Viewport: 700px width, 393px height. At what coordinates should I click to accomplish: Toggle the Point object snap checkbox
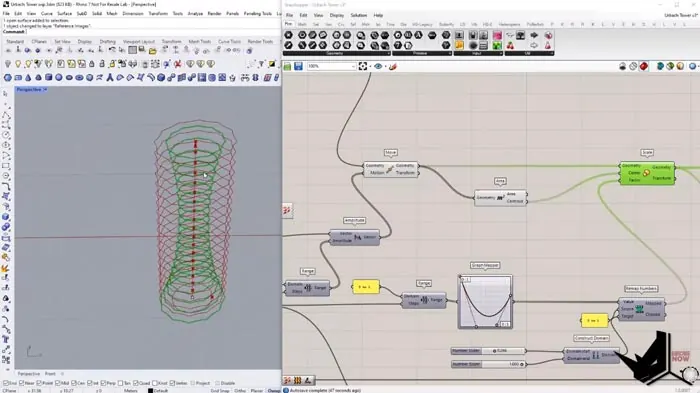coord(39,383)
